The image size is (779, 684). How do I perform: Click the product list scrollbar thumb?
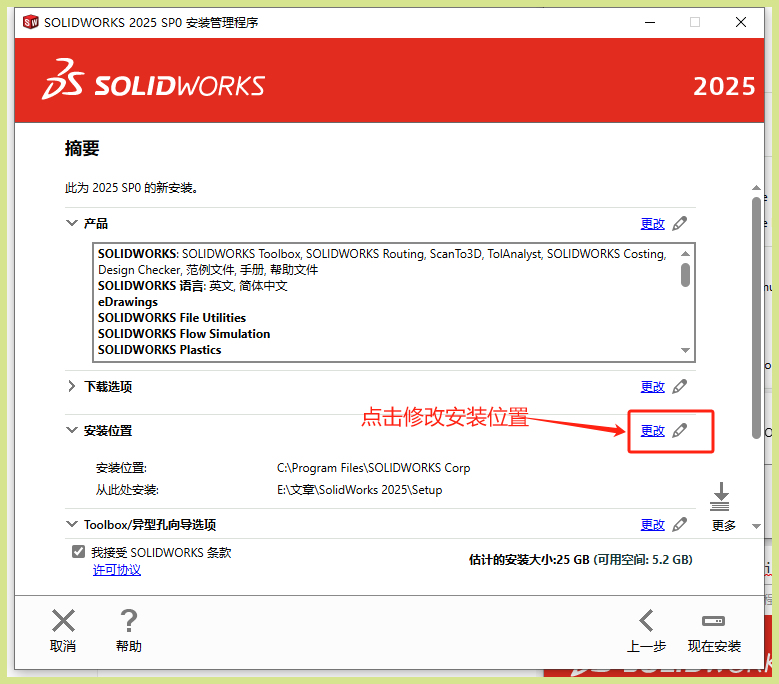tap(685, 275)
